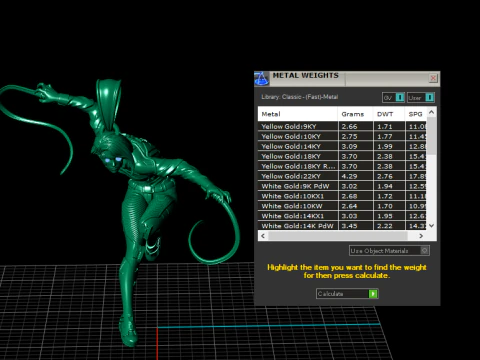Click the 3.45 grams cell
This screenshot has height=360, width=480.
coord(355,226)
